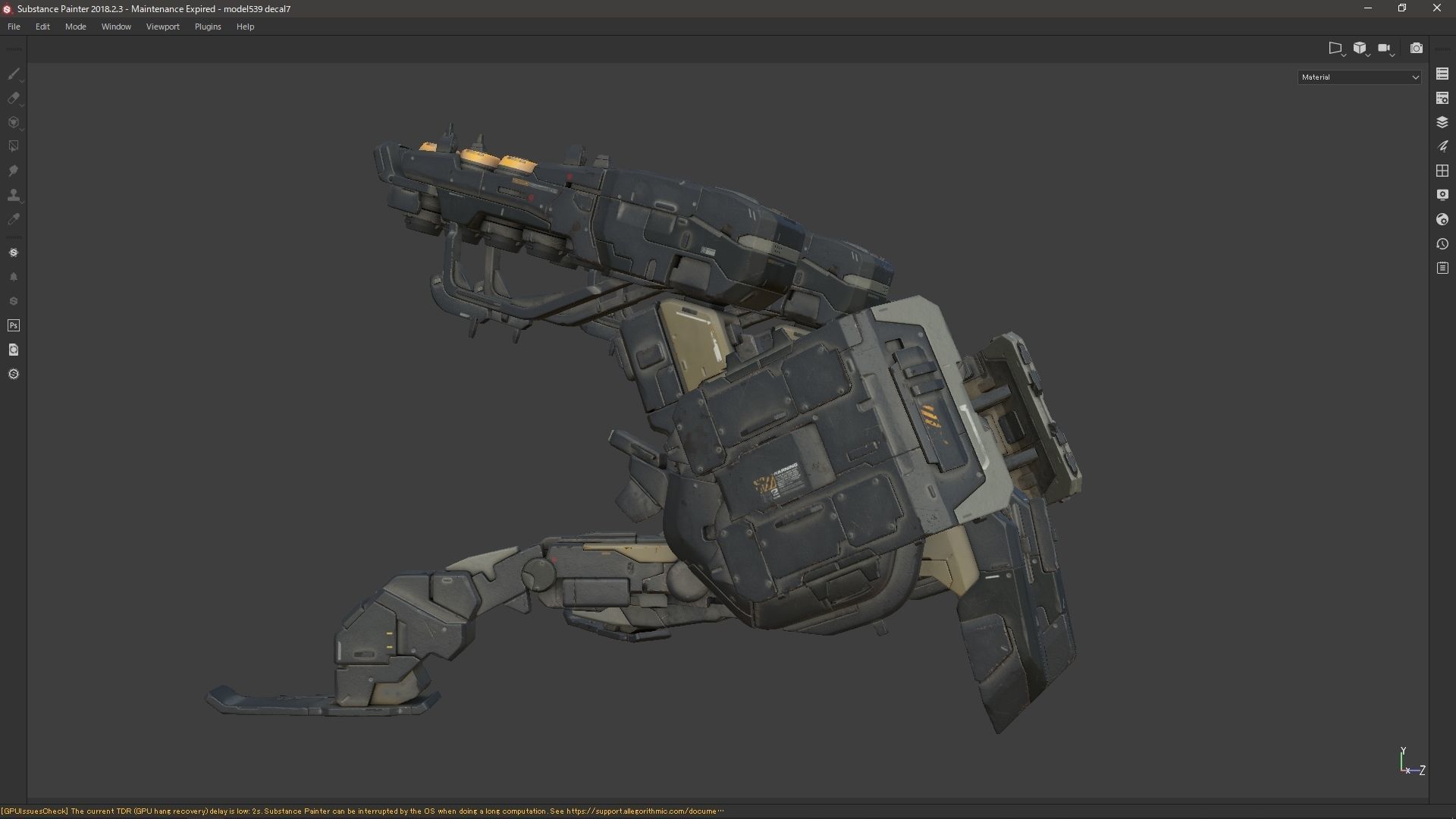Open the Texture Set List panel
Screen dimensions: 1456x819
(1442, 74)
